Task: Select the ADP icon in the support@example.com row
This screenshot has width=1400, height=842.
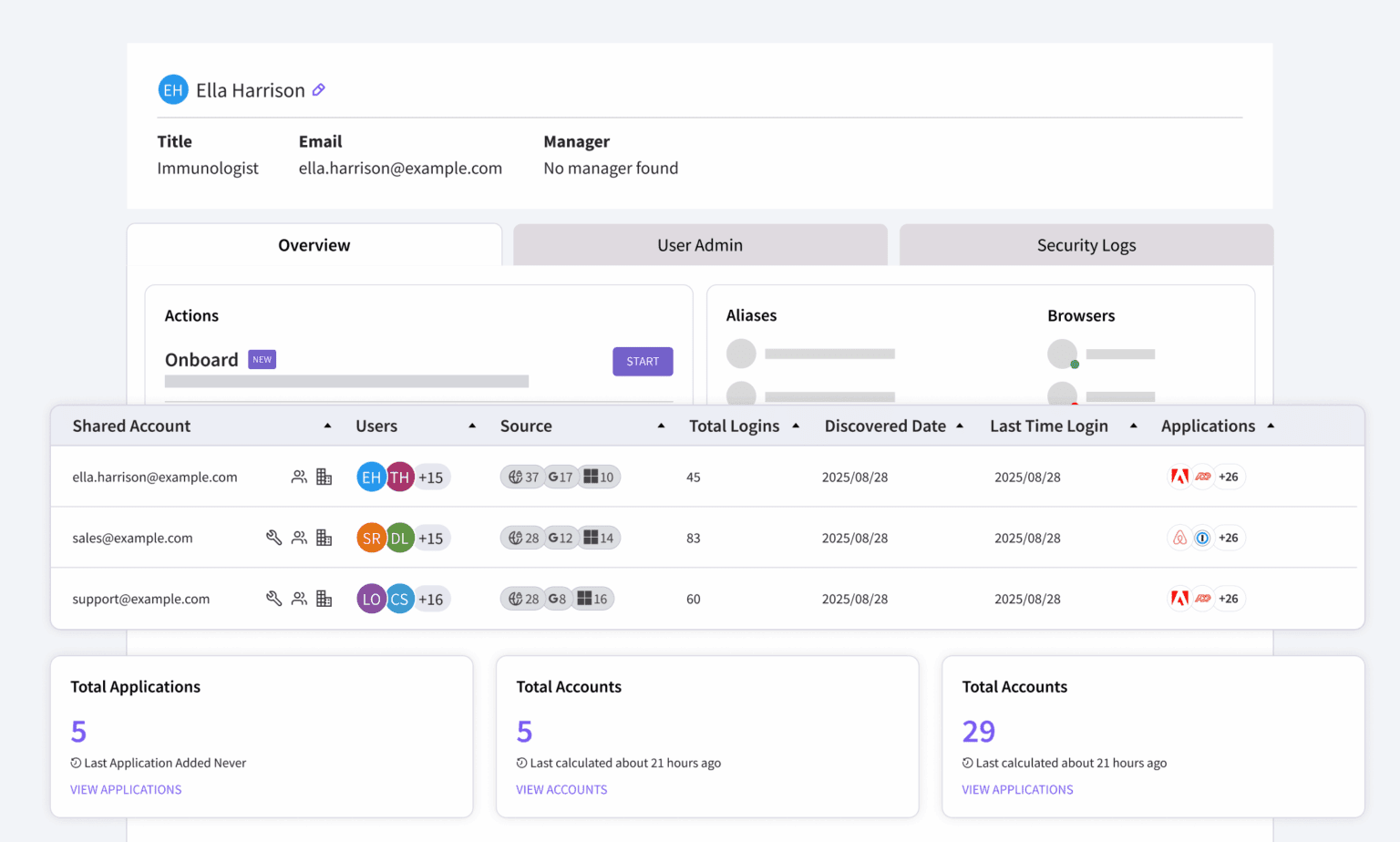Action: (1204, 599)
